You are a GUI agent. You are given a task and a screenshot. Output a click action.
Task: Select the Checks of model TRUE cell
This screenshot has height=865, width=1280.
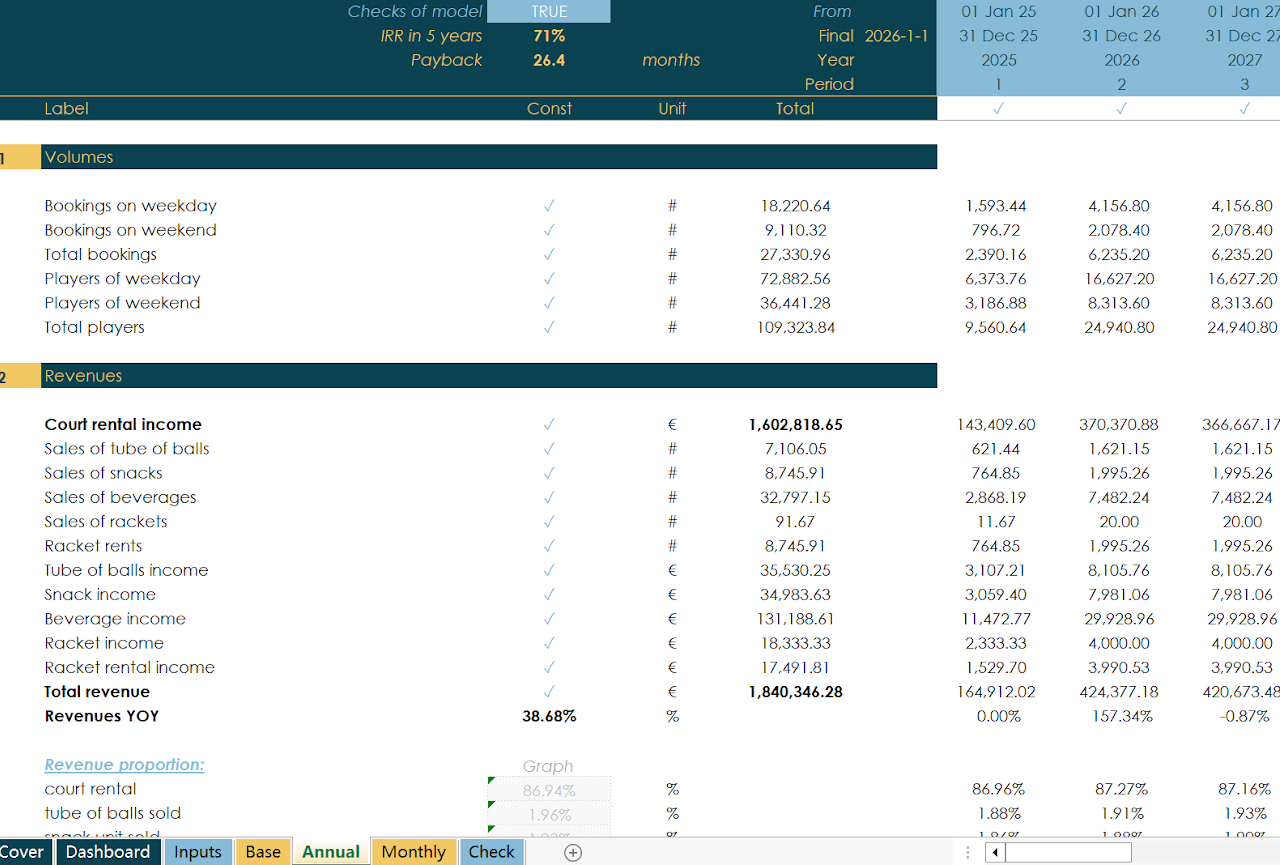(549, 12)
